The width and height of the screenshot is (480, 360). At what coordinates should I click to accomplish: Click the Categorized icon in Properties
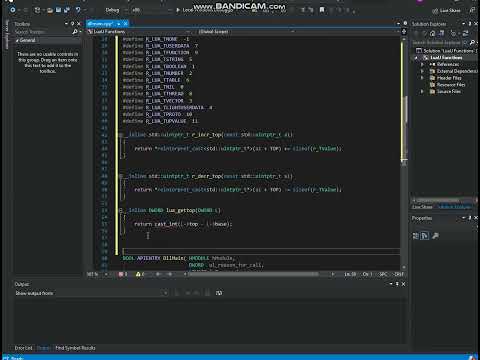416,236
